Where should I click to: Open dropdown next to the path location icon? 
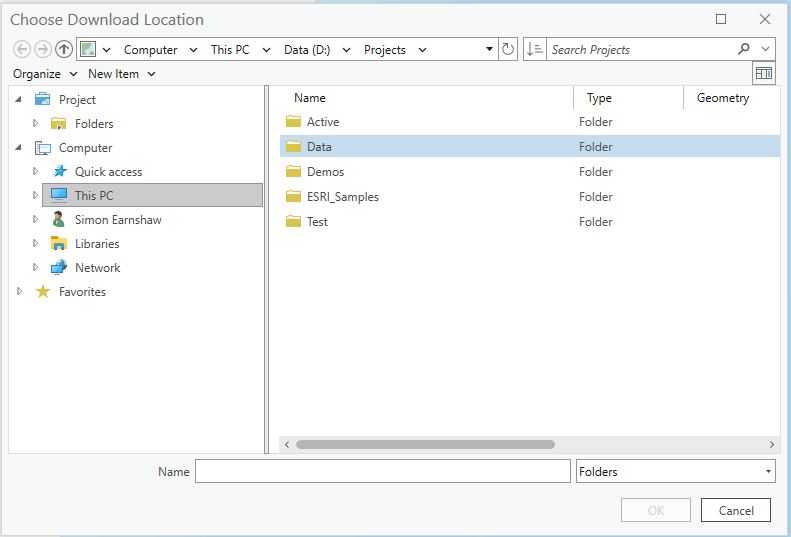(x=106, y=50)
